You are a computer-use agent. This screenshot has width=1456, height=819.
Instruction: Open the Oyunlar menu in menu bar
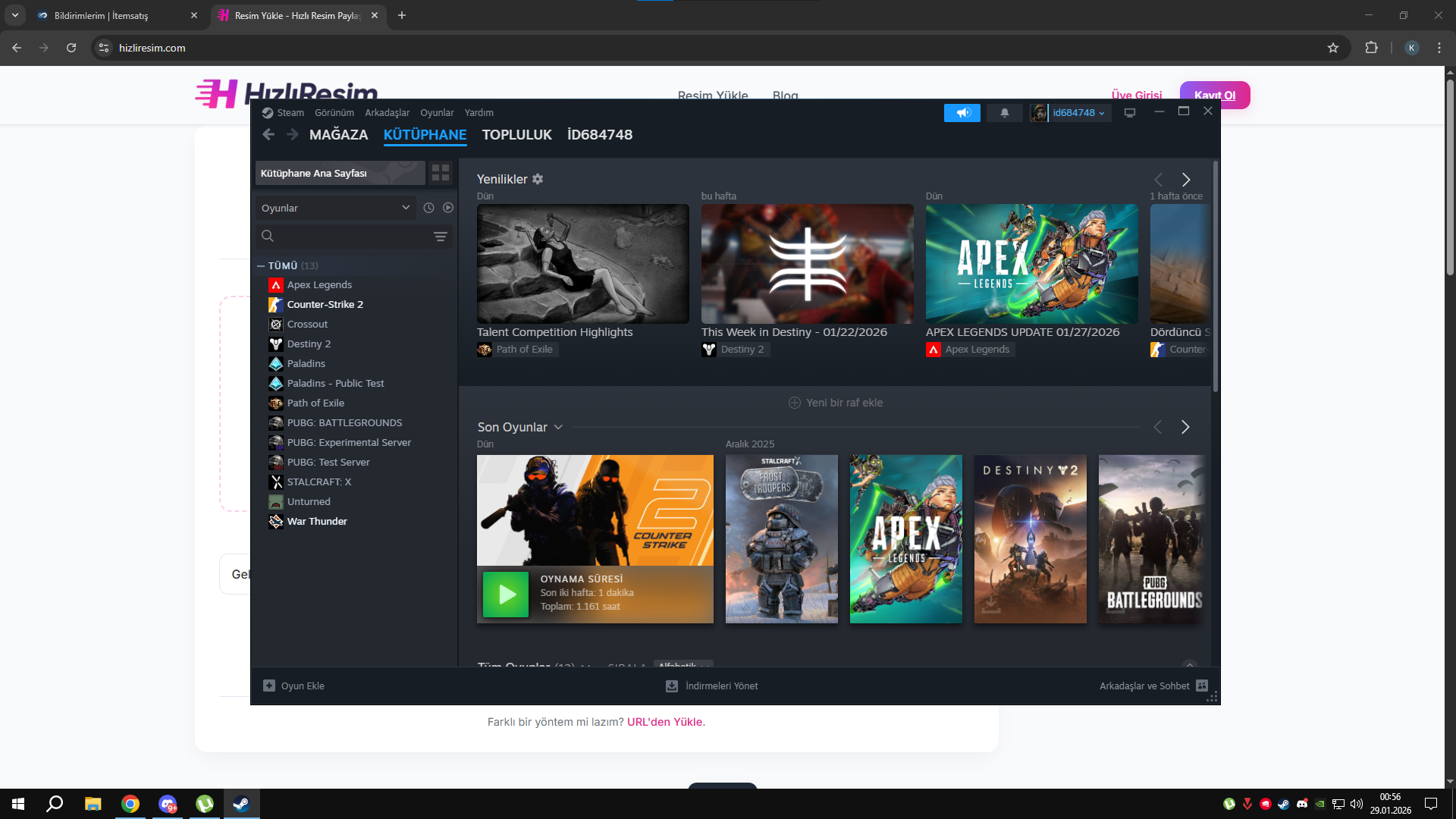pyautogui.click(x=438, y=113)
